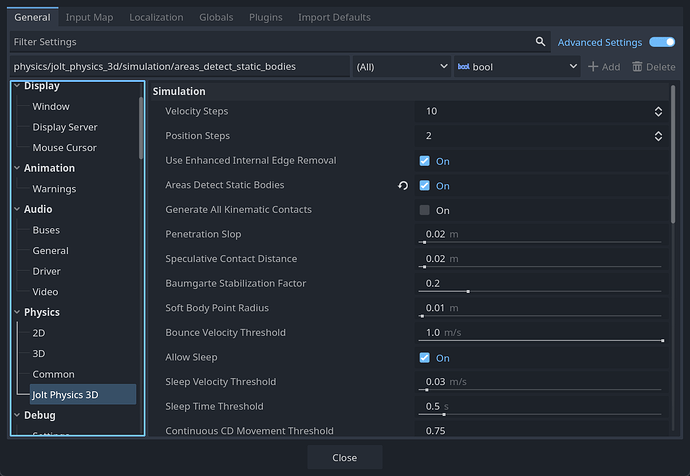Collapse the Animation tree section
This screenshot has width=690, height=476.
[17, 168]
